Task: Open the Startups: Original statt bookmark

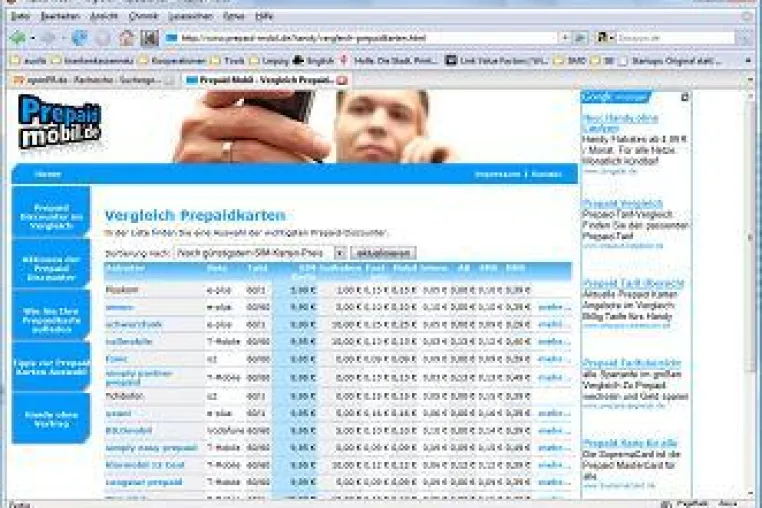Action: 672,61
